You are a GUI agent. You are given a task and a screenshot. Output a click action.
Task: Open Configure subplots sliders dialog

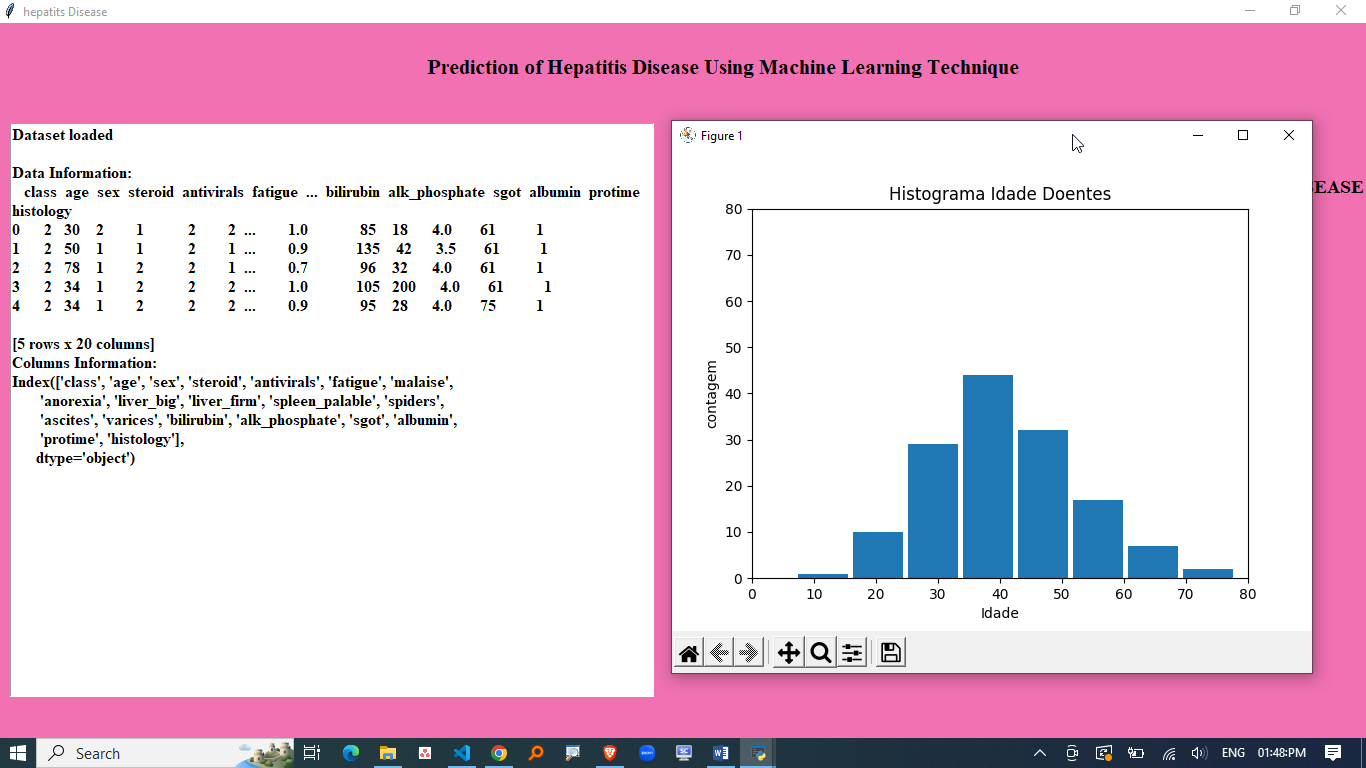tap(852, 653)
